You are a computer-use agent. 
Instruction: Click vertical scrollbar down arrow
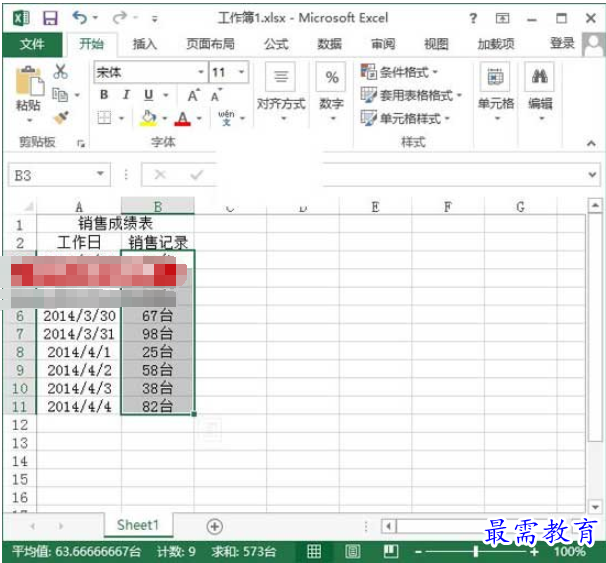coord(595,506)
